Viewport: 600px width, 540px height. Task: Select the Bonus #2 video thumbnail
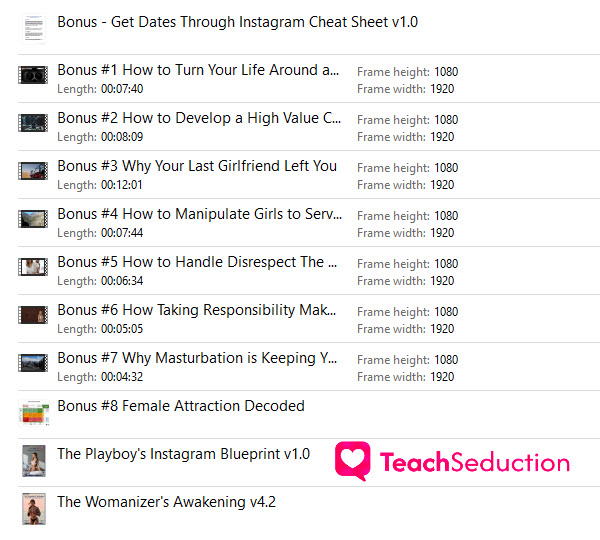33,123
